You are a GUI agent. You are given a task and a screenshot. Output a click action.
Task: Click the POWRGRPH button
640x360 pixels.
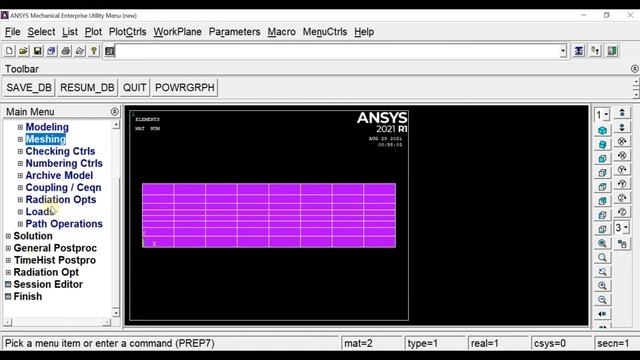point(185,88)
